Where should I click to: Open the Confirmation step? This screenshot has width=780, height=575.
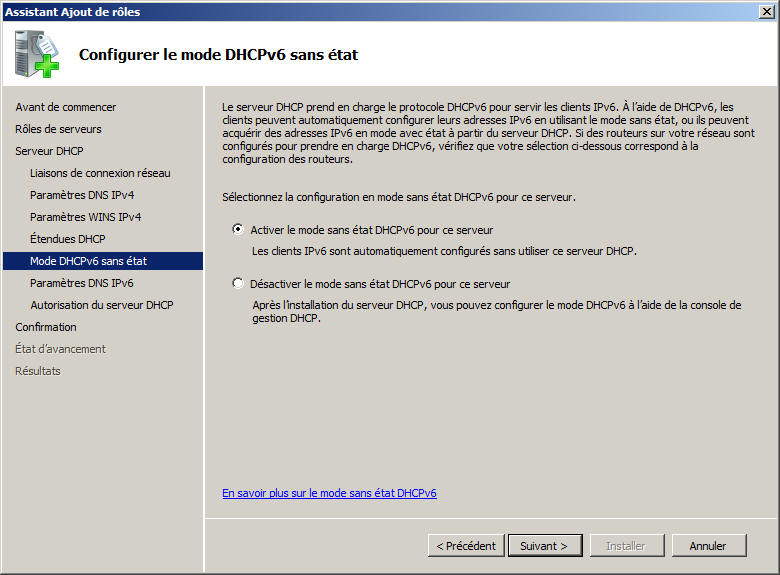[45, 327]
